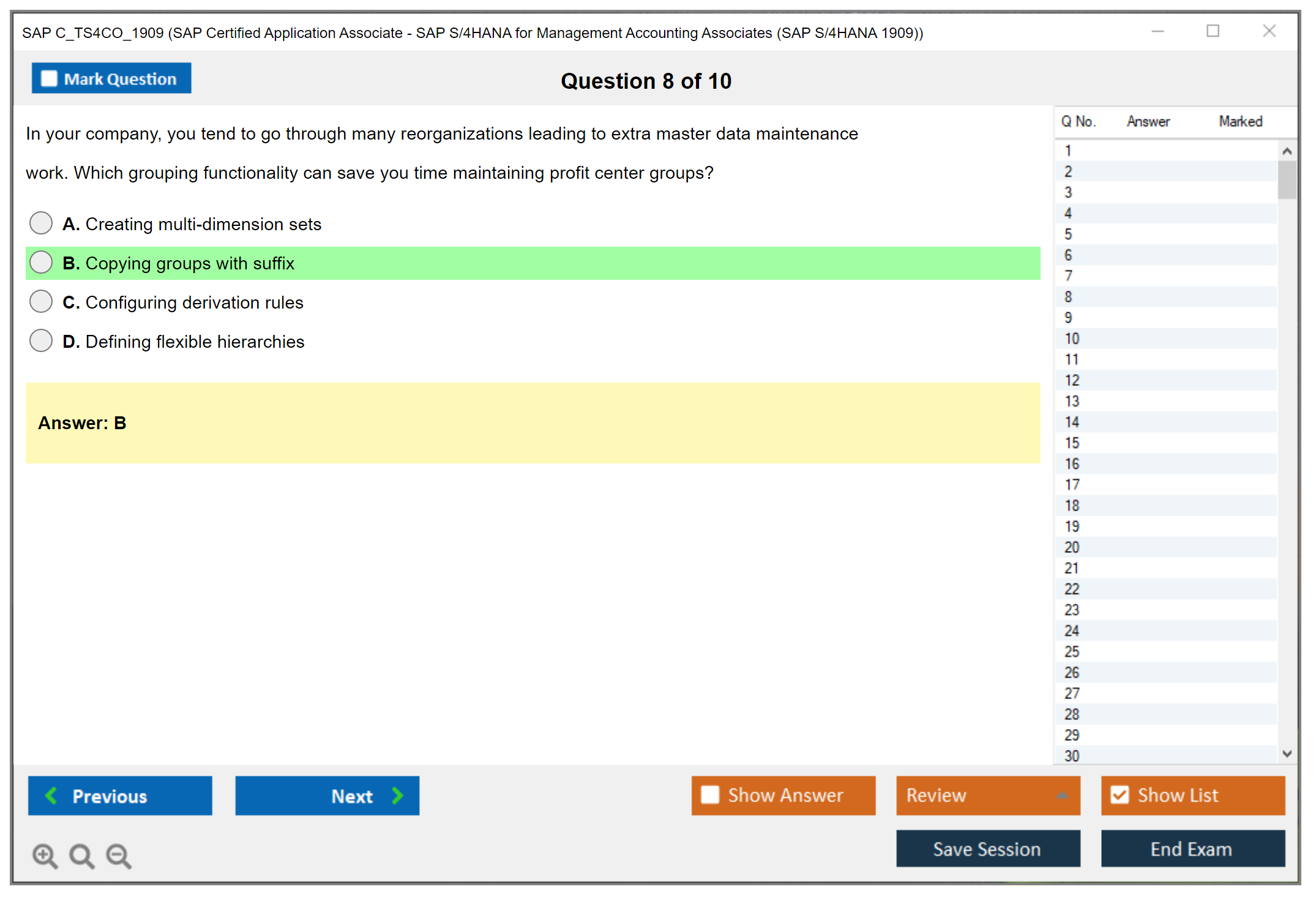Click the reset zoom magnifier icon

click(x=81, y=855)
